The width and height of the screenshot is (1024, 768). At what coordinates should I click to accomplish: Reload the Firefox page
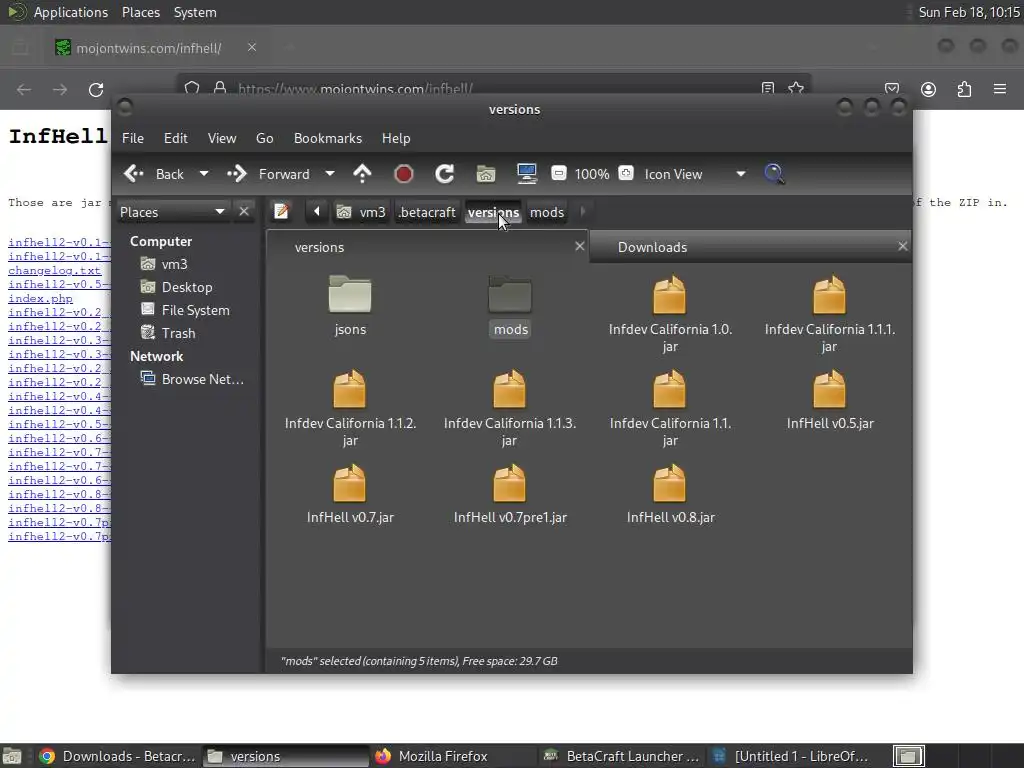(x=96, y=89)
